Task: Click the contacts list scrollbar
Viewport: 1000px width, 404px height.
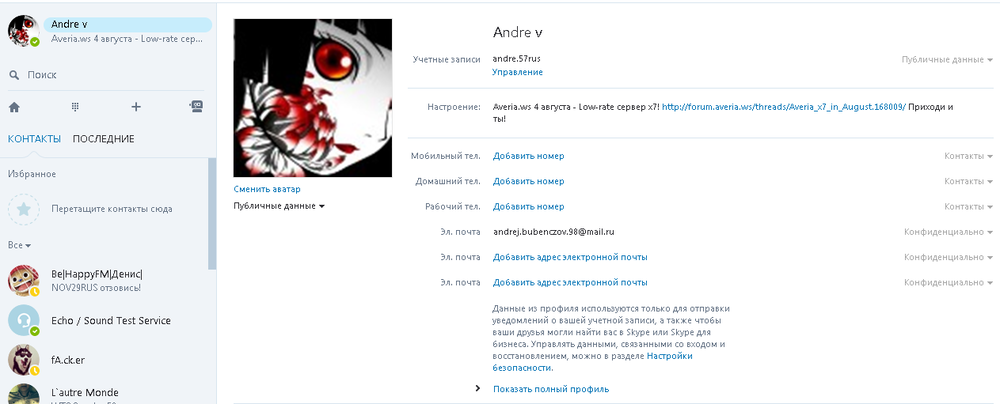Action: point(212,214)
